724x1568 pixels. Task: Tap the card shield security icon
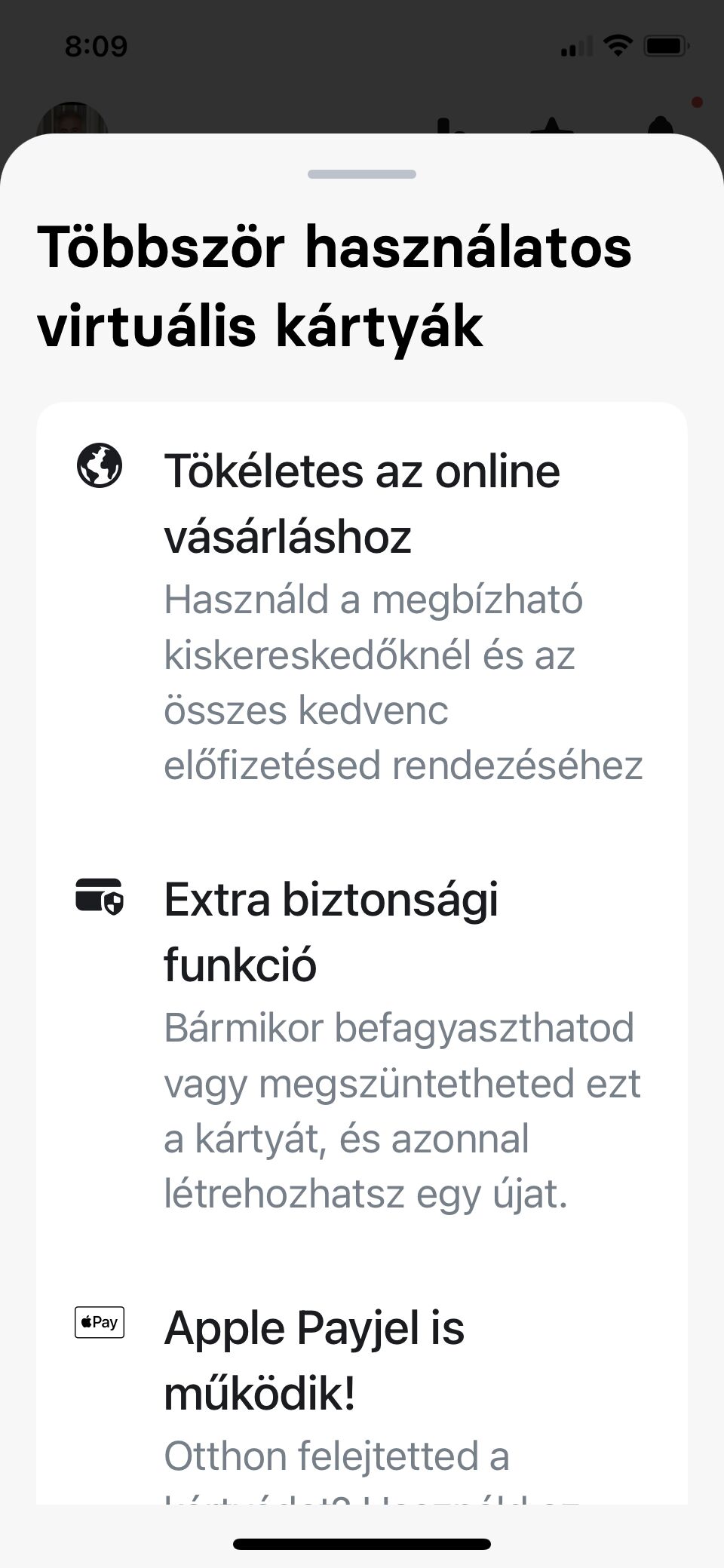click(x=100, y=896)
